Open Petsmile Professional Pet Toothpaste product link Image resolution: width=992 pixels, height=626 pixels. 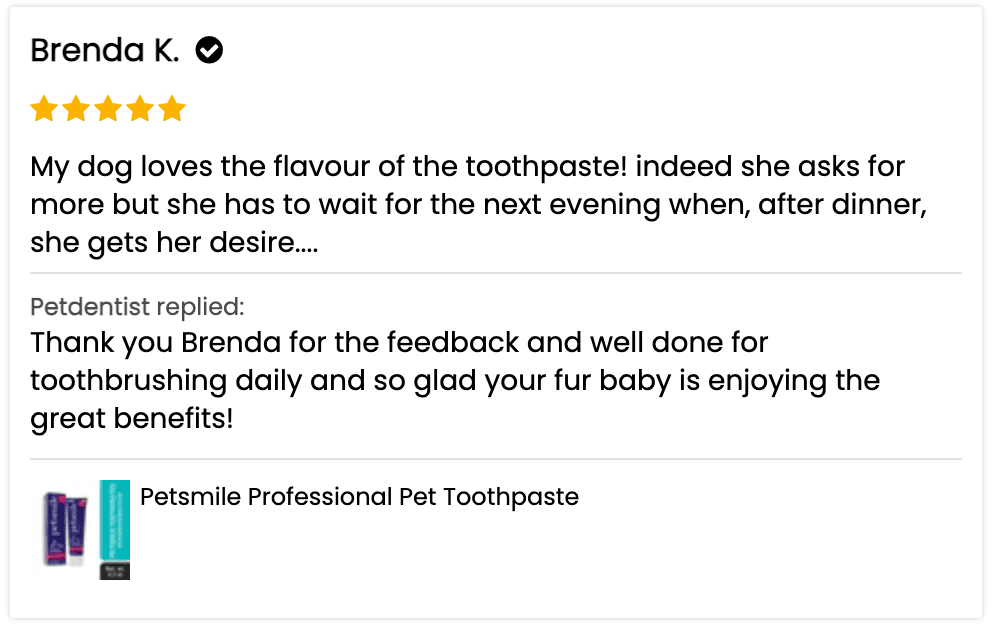tap(359, 496)
